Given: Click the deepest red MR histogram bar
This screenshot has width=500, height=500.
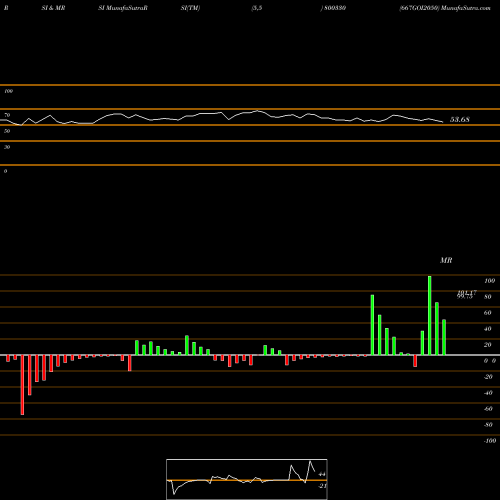Looking at the screenshot, I should point(22,385).
